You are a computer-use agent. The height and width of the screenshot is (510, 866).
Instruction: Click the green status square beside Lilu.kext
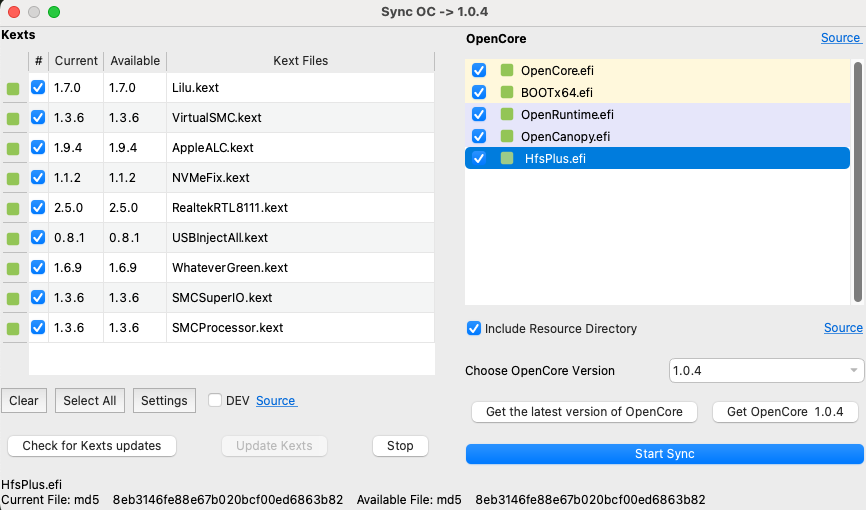click(x=13, y=89)
